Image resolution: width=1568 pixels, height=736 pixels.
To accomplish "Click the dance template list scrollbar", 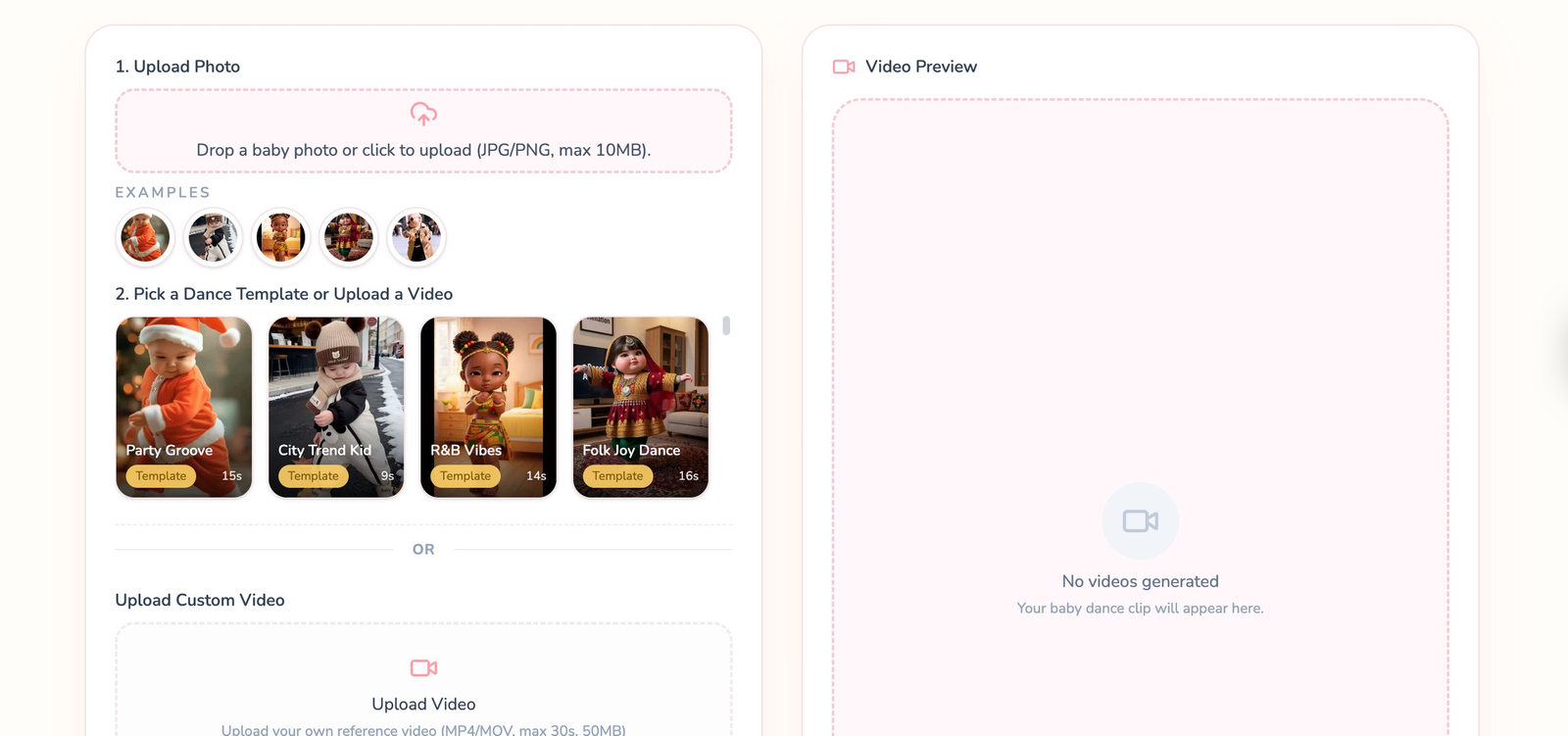I will [726, 326].
